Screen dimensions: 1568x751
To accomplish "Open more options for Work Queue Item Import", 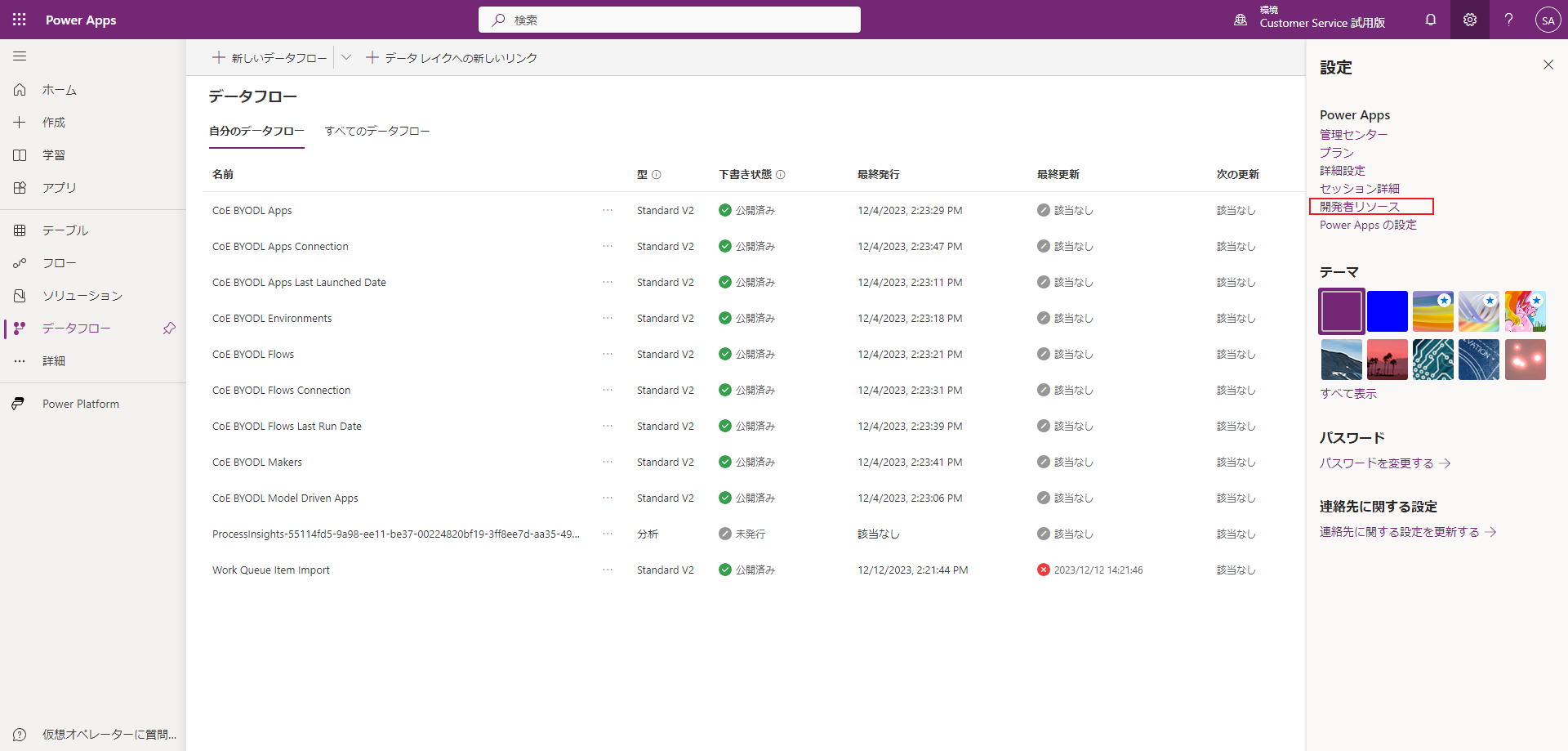I will (x=608, y=570).
